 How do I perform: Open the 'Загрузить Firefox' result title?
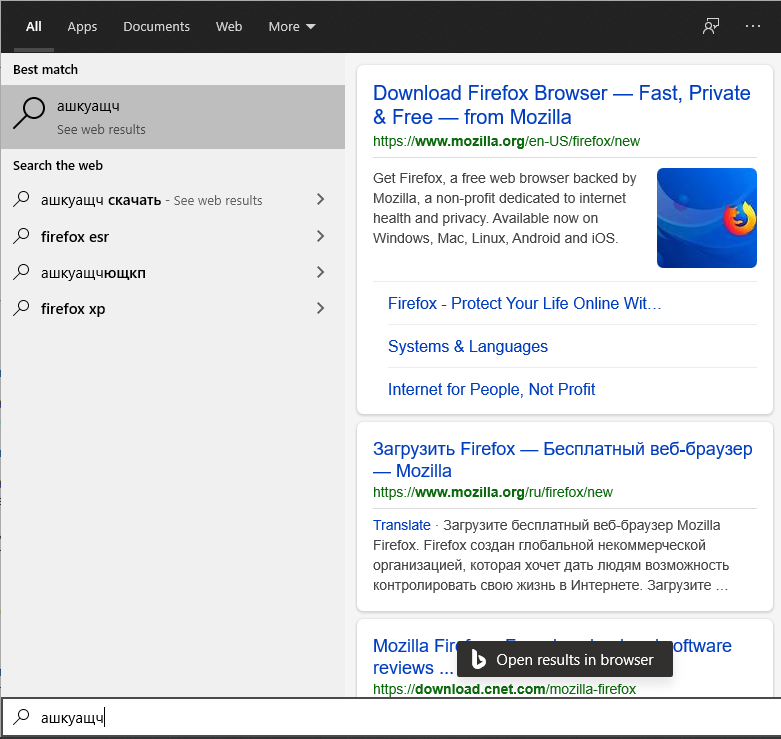click(562, 459)
